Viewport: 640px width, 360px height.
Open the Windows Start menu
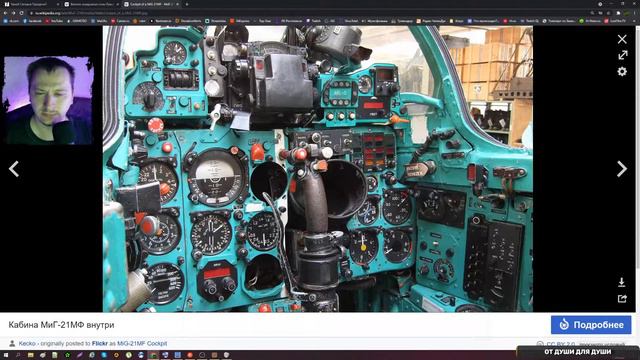[6, 355]
